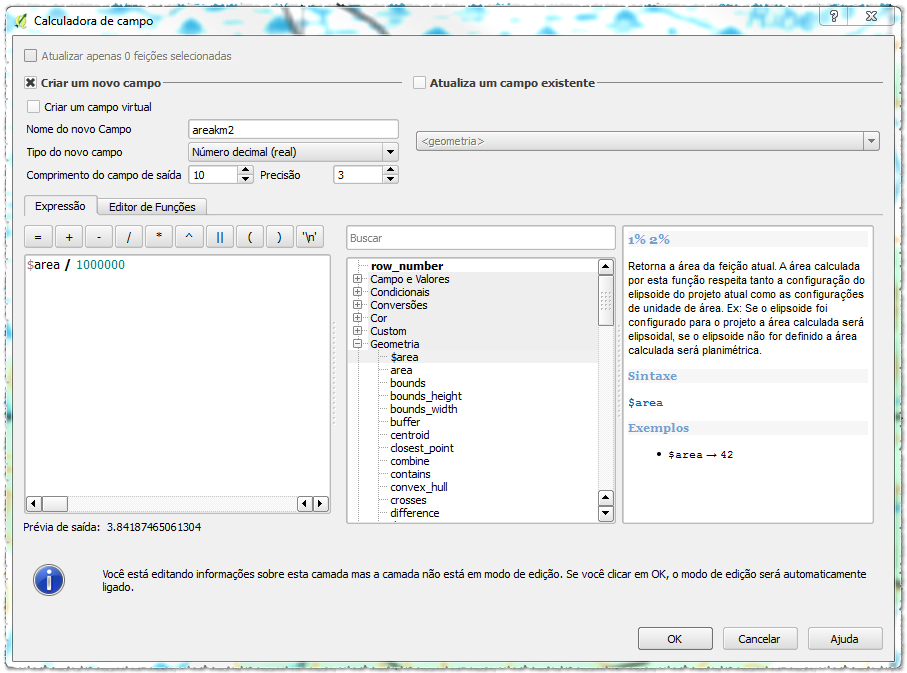Collapse the 'Geometria' function group
Screen dimensions: 907x673
click(x=357, y=344)
